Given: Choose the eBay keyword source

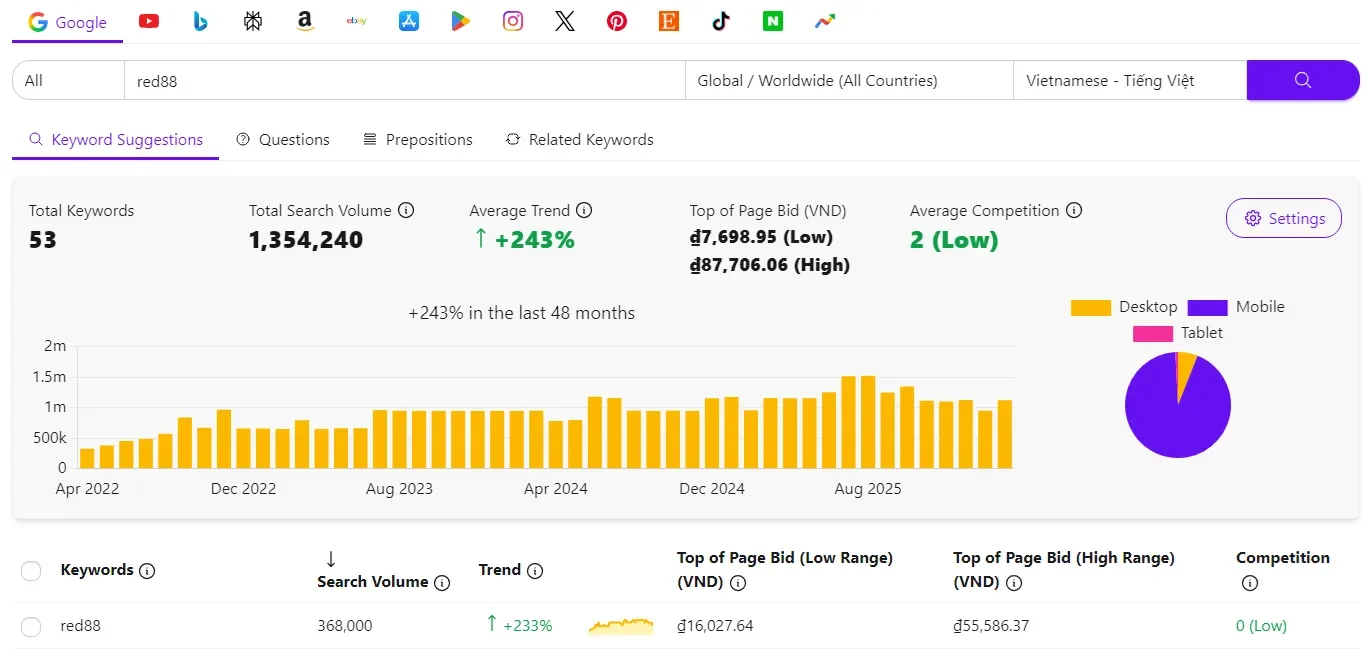Looking at the screenshot, I should click(357, 21).
